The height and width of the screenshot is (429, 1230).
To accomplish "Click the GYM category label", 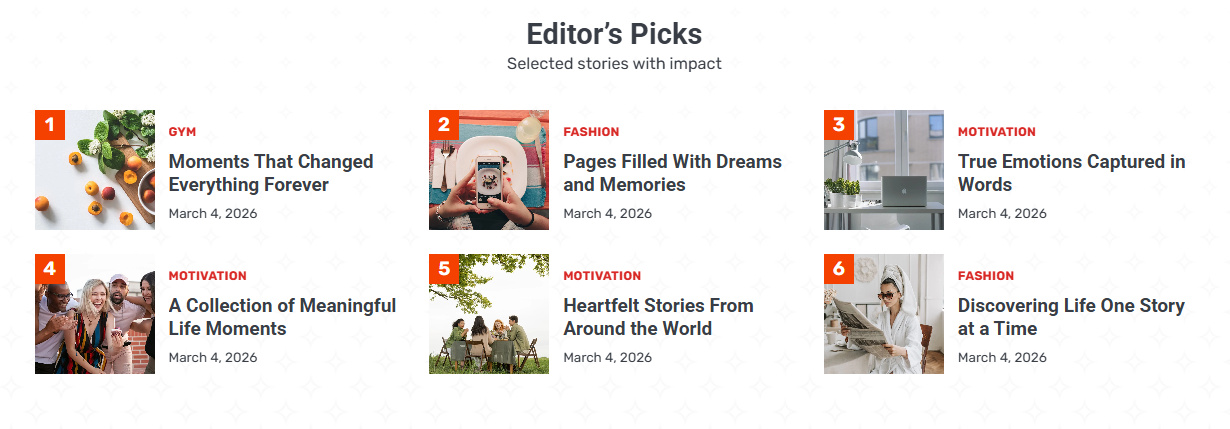I will [x=182, y=132].
